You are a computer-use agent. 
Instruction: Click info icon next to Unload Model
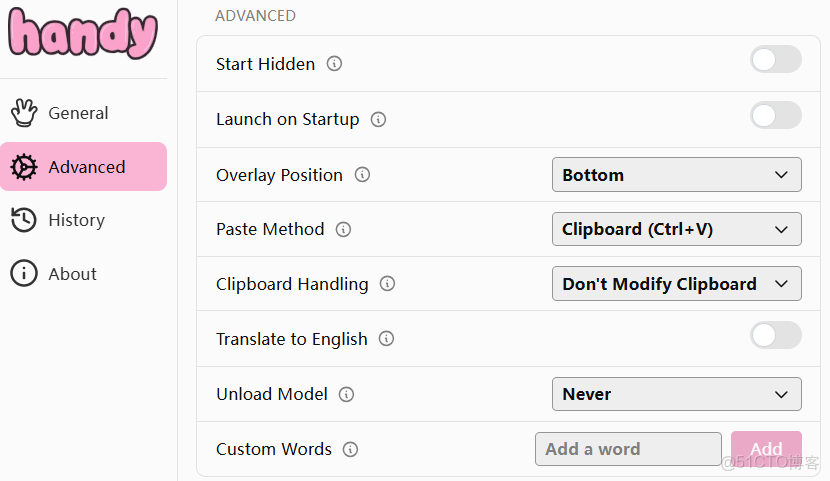coord(347,394)
